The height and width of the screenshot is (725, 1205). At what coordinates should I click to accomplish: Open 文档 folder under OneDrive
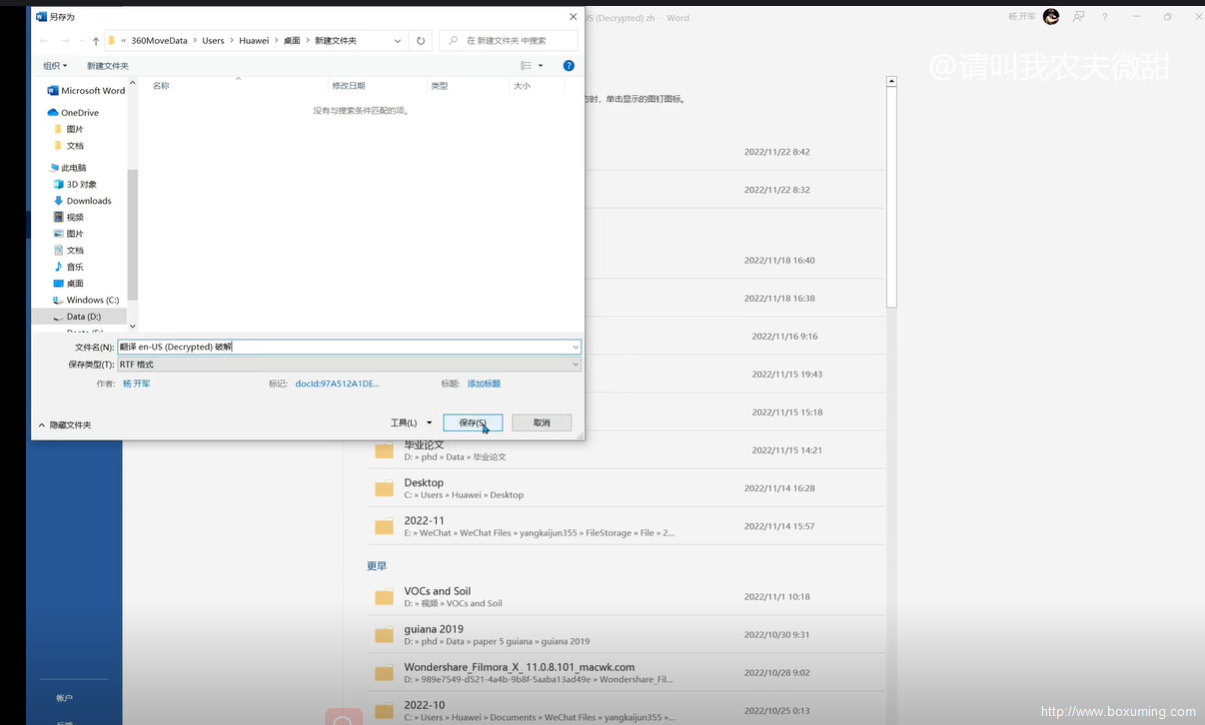[69, 146]
